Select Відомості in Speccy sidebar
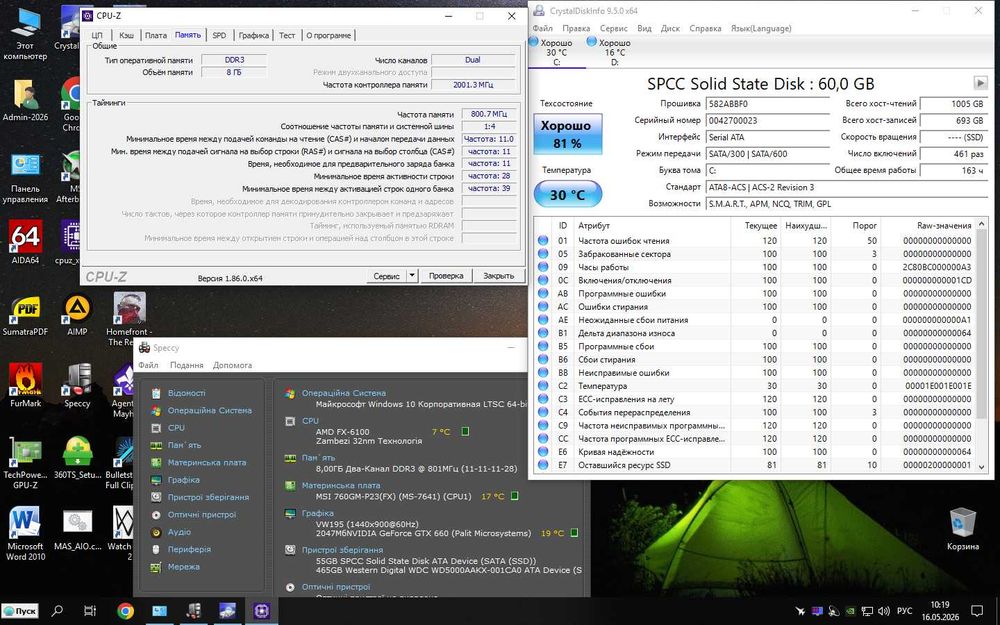The image size is (1000, 625). tap(186, 393)
